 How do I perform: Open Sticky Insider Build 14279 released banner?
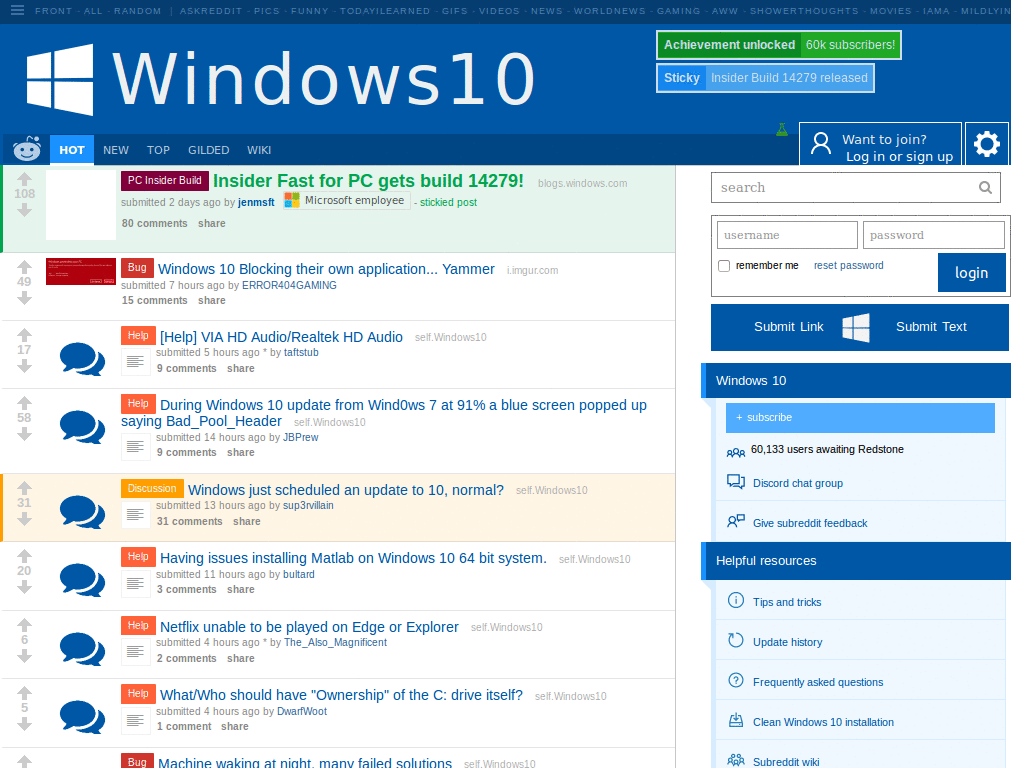click(x=765, y=78)
